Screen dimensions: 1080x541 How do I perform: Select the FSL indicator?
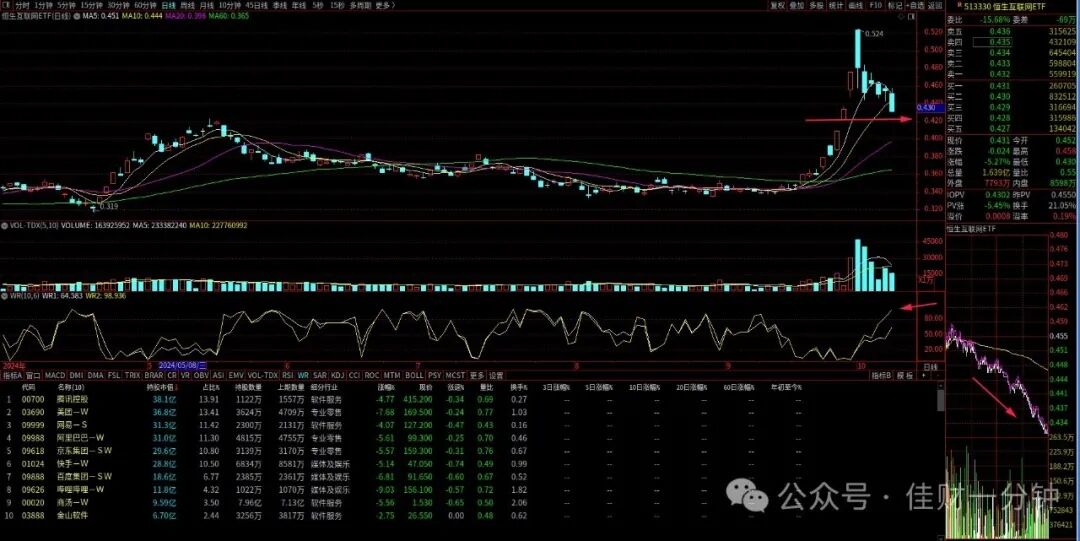tap(114, 376)
